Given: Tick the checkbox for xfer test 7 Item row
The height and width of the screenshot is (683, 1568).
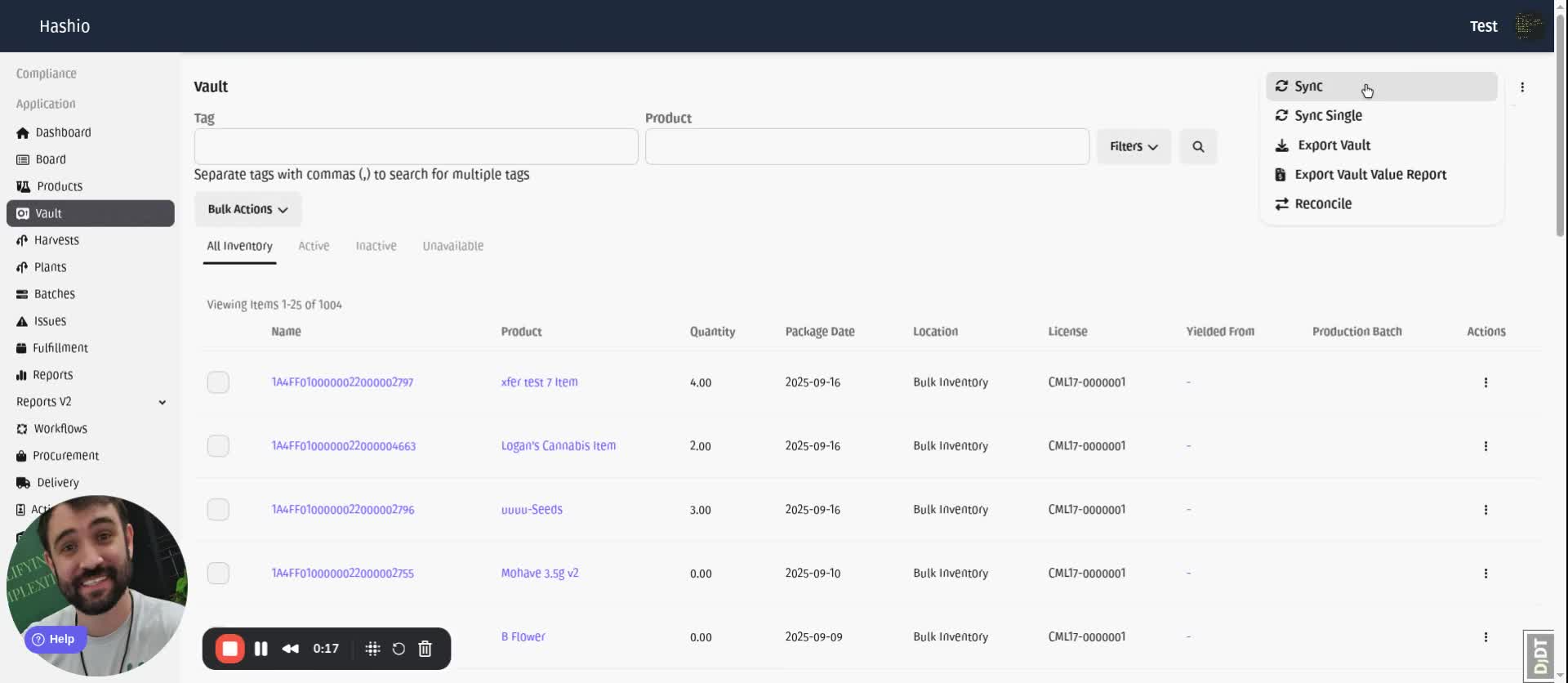Looking at the screenshot, I should point(218,382).
